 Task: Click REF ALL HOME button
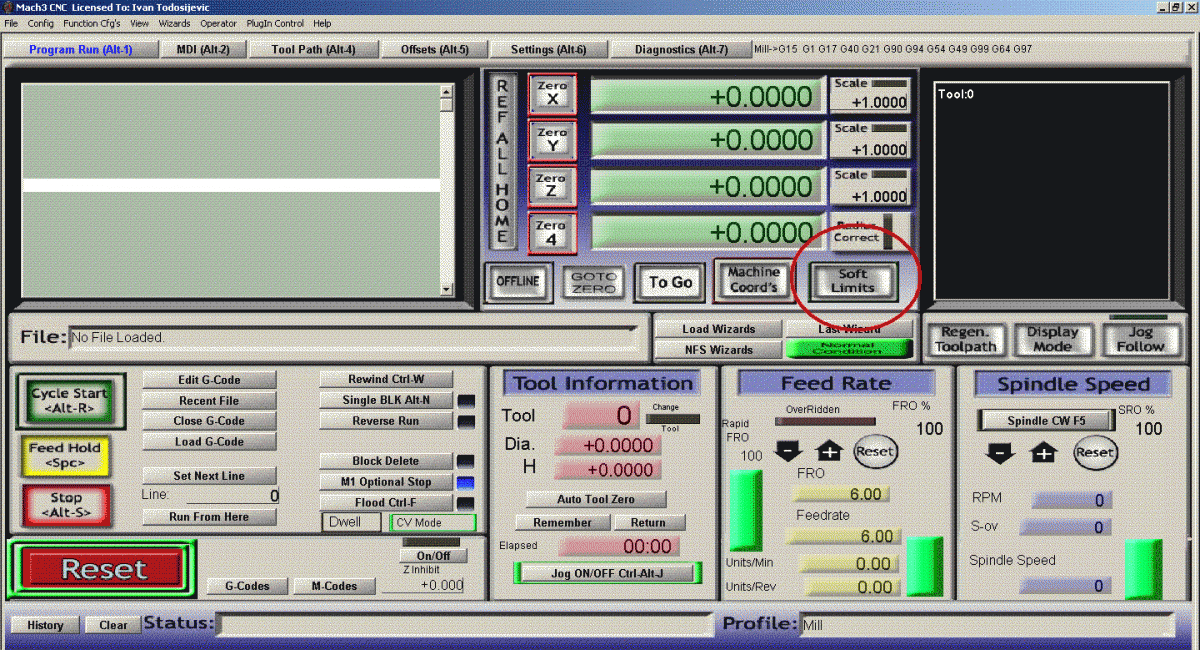[502, 161]
